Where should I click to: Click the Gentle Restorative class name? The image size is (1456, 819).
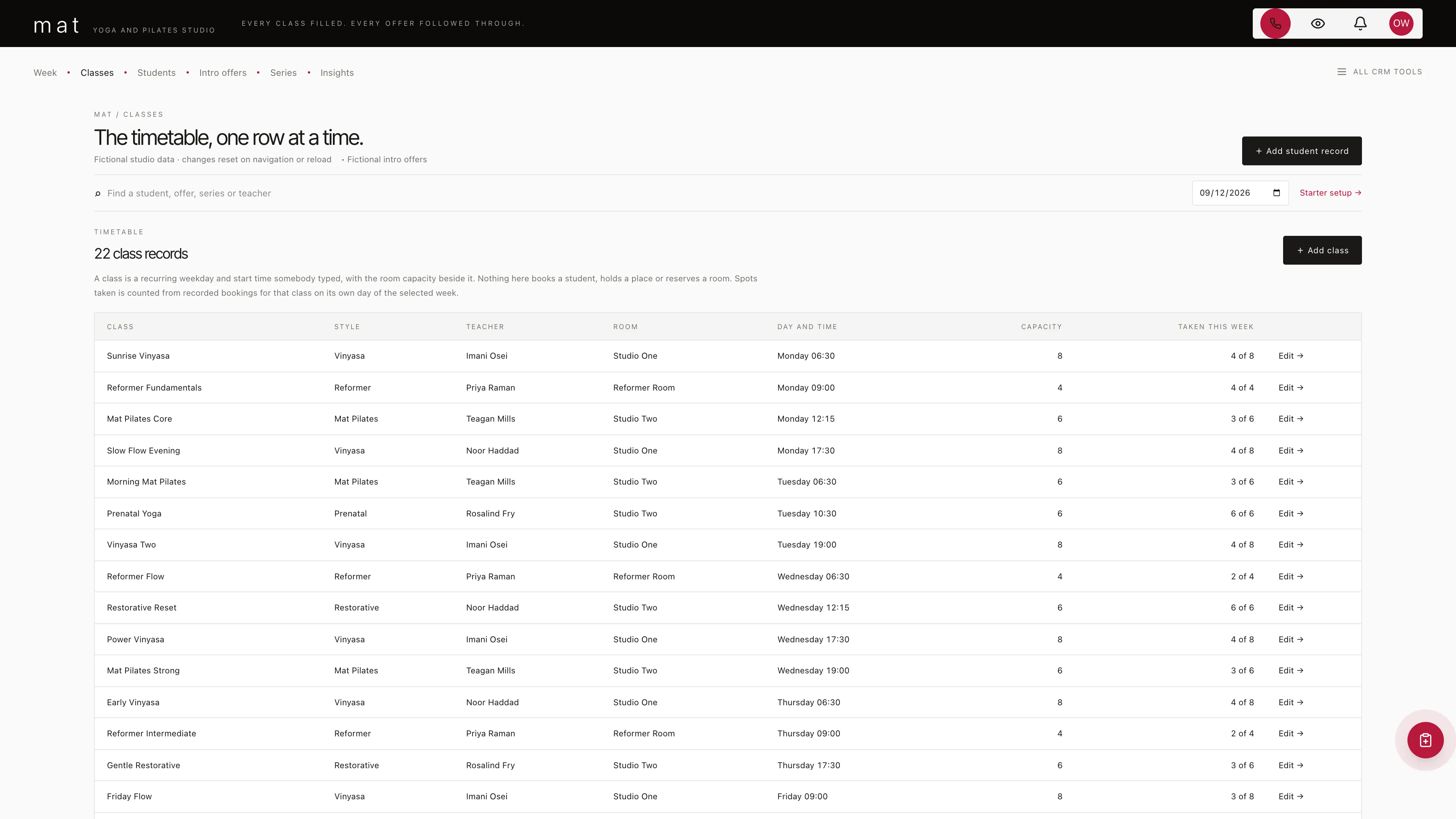coord(144,765)
